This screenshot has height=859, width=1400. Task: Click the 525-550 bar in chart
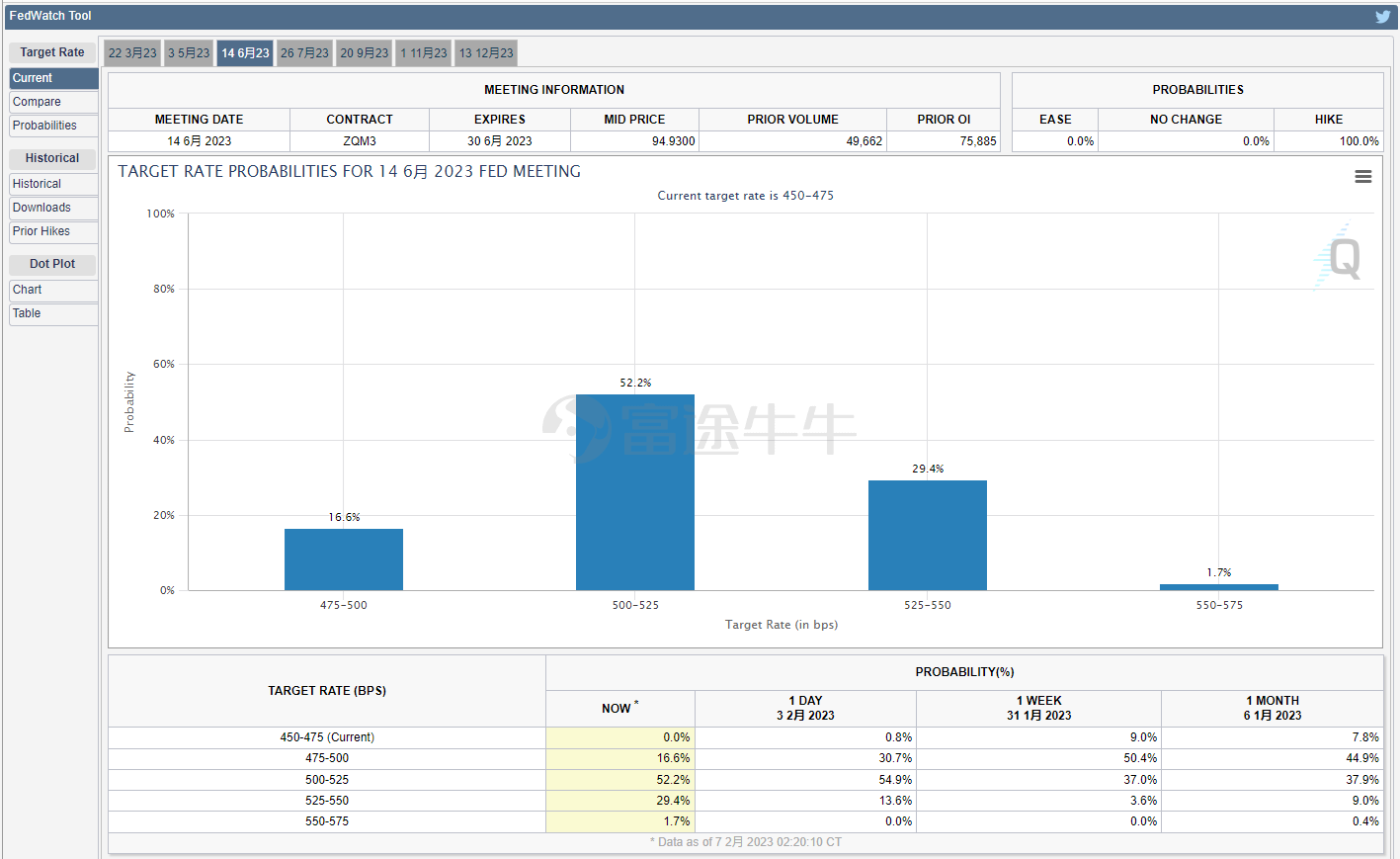coord(928,535)
